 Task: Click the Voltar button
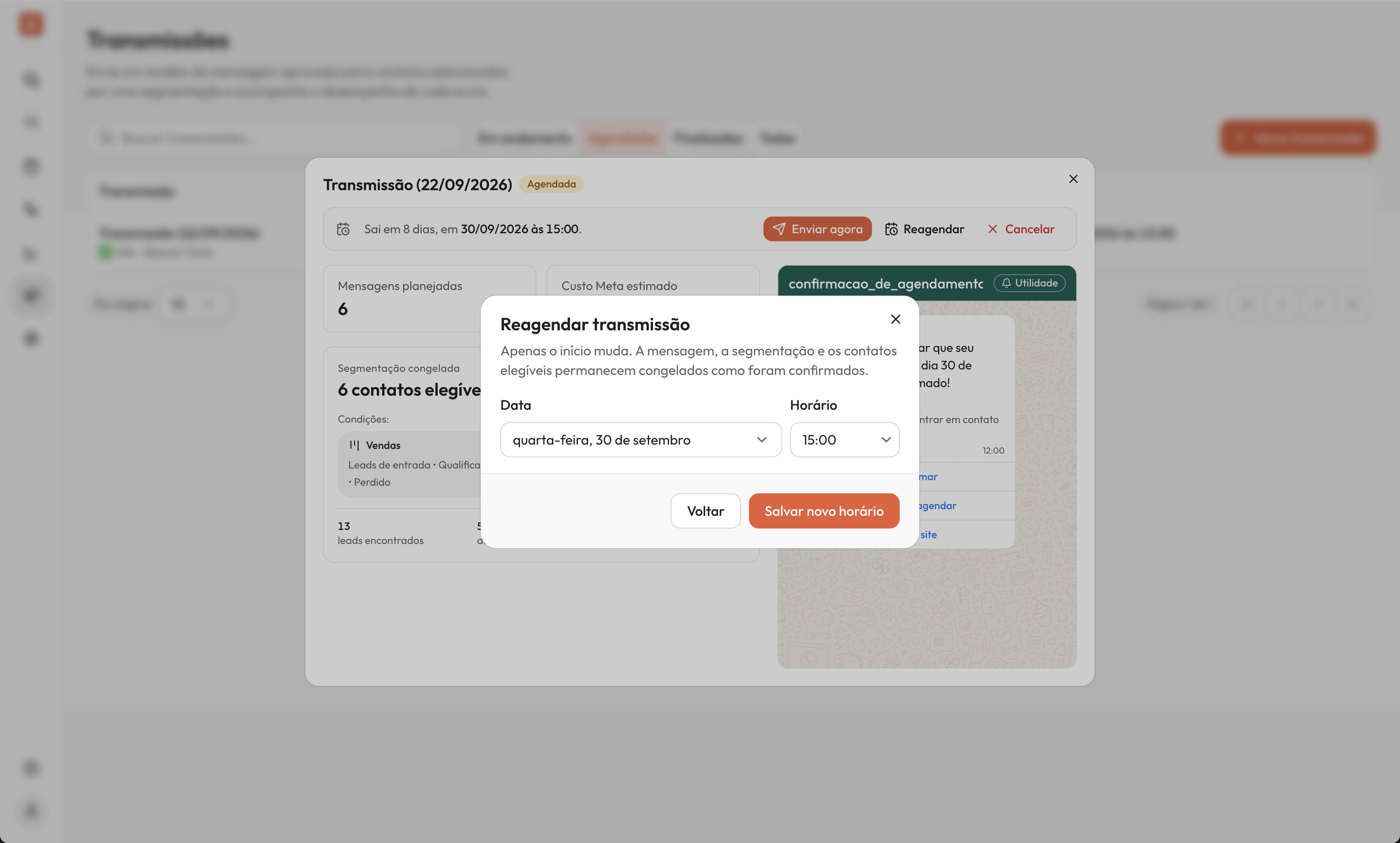(705, 511)
